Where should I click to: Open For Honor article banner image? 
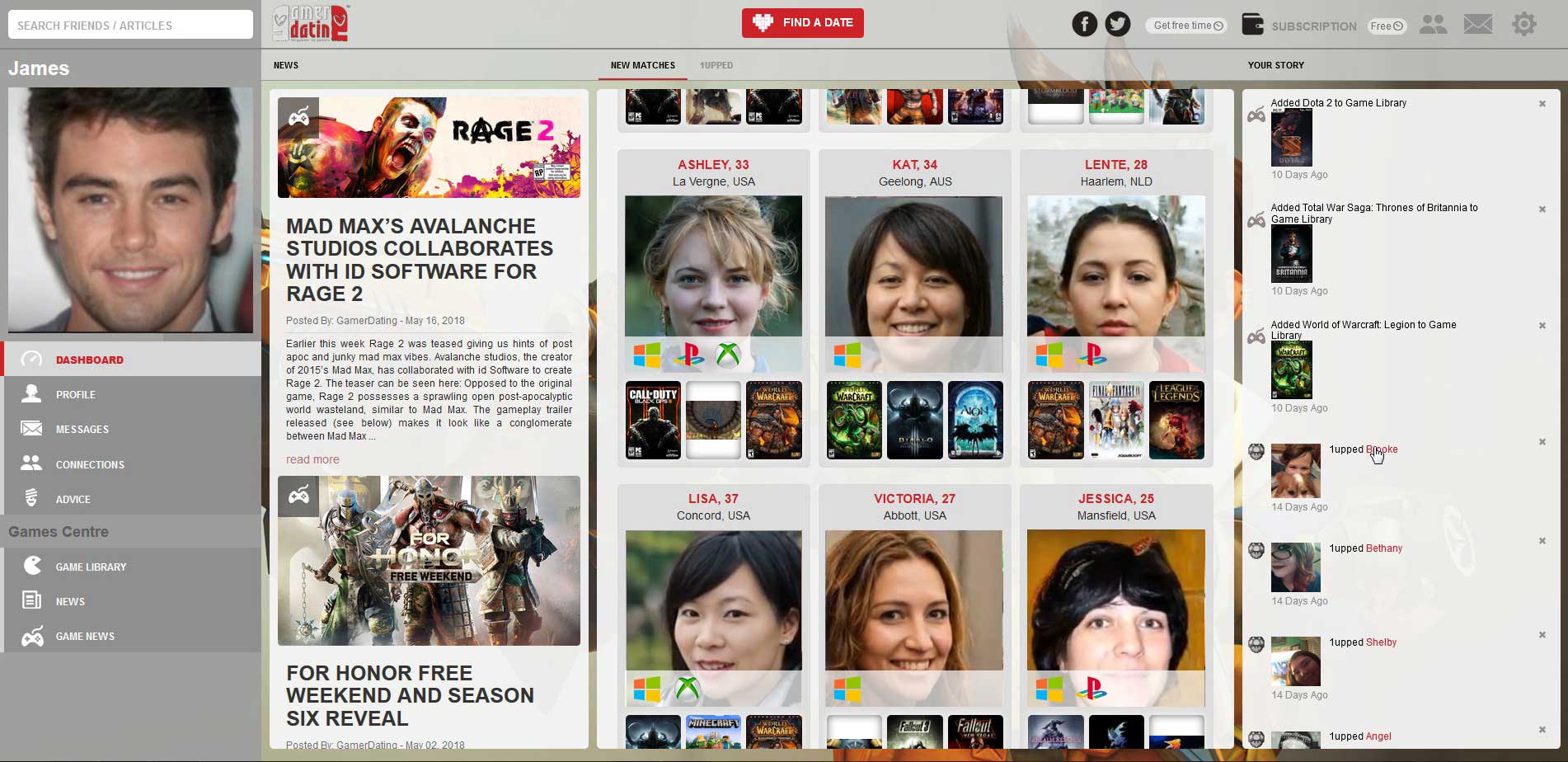coord(429,561)
